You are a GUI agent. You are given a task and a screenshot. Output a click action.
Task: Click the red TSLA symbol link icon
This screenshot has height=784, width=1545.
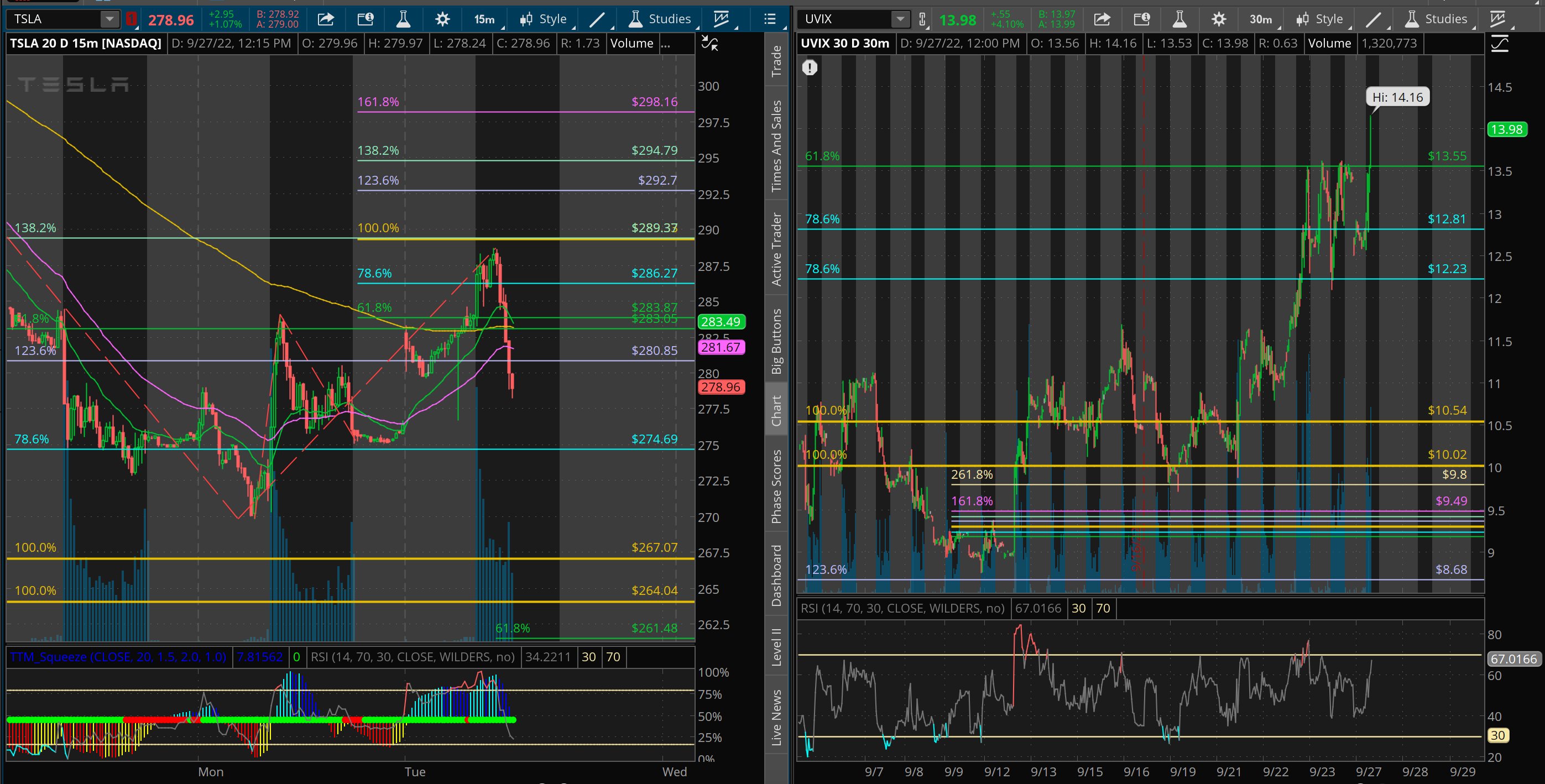[131, 20]
